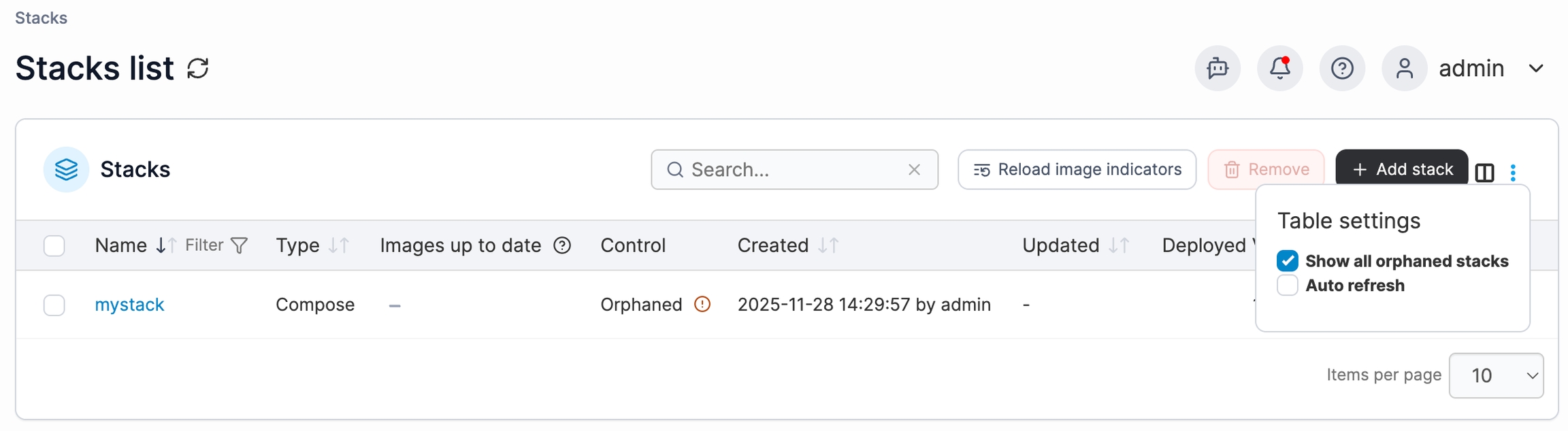This screenshot has height=431, width=1568.
Task: Open the notifications bell
Action: pyautogui.click(x=1280, y=69)
